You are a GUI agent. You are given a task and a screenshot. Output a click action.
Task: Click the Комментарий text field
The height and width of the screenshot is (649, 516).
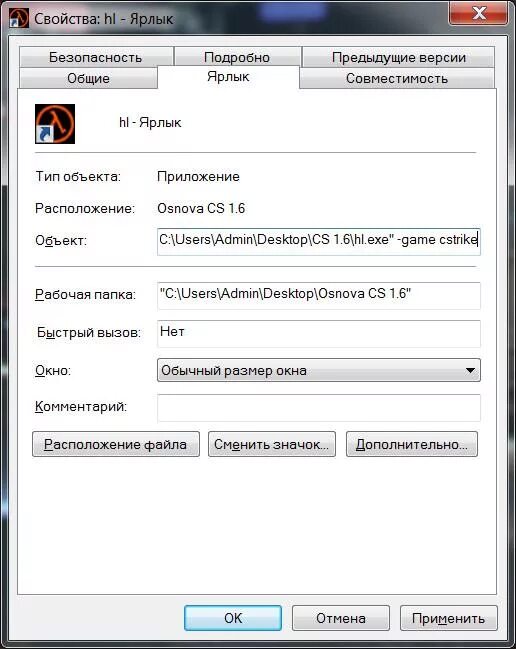coord(319,408)
